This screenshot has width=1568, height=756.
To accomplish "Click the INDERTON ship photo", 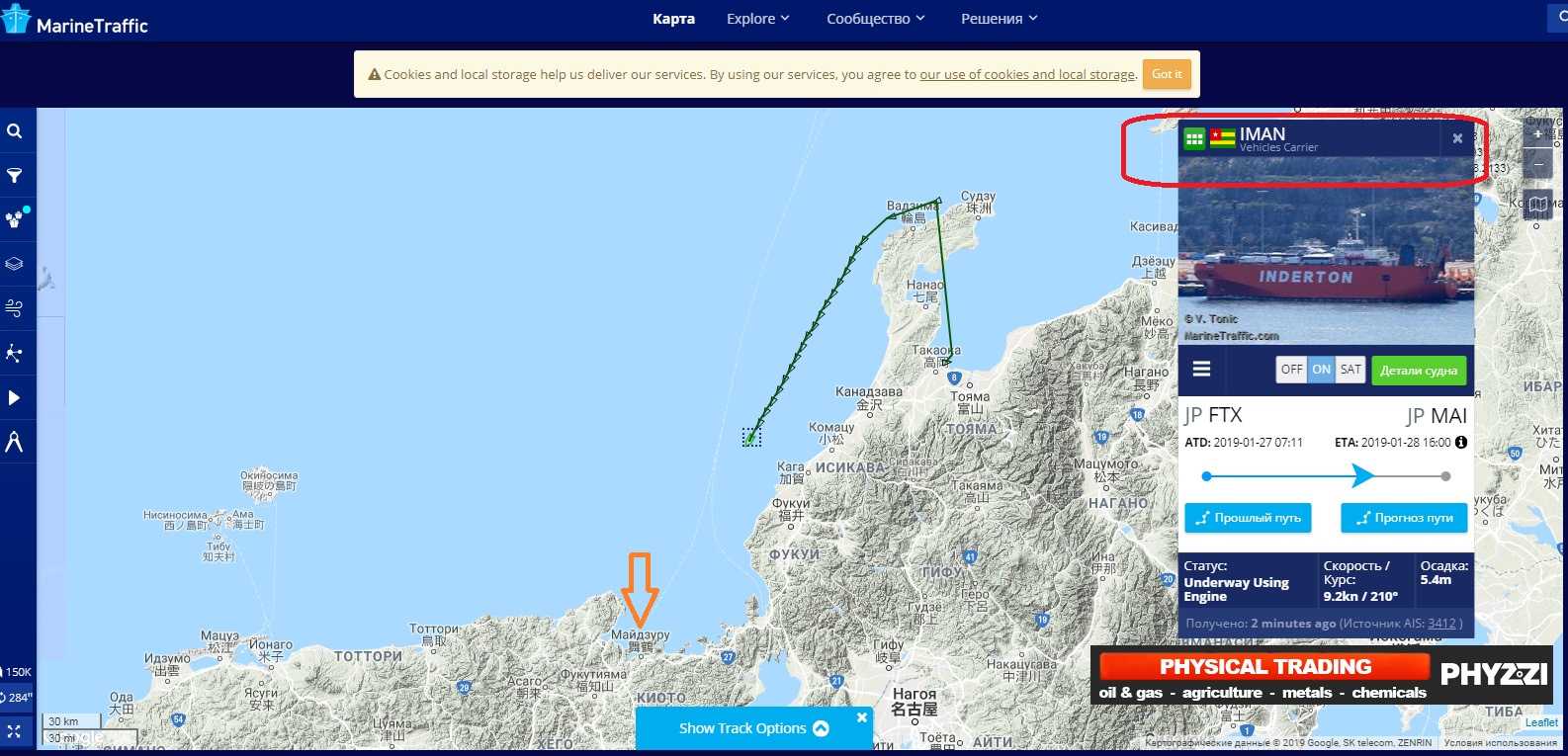I will (x=1326, y=251).
